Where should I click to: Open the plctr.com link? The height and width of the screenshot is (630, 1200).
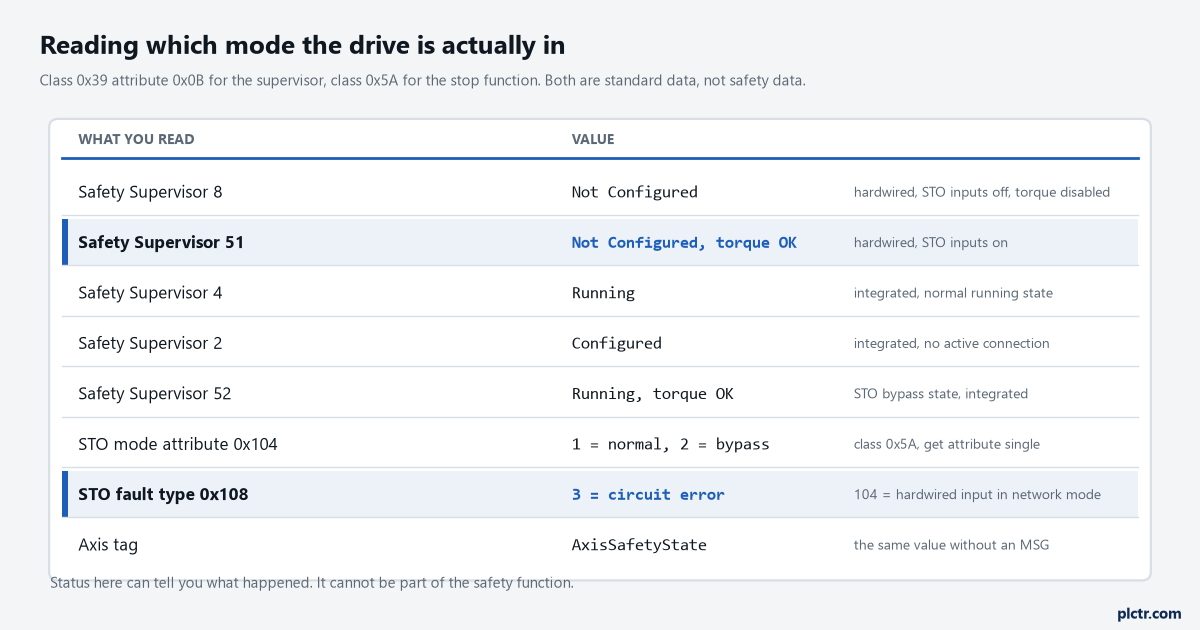click(1149, 613)
